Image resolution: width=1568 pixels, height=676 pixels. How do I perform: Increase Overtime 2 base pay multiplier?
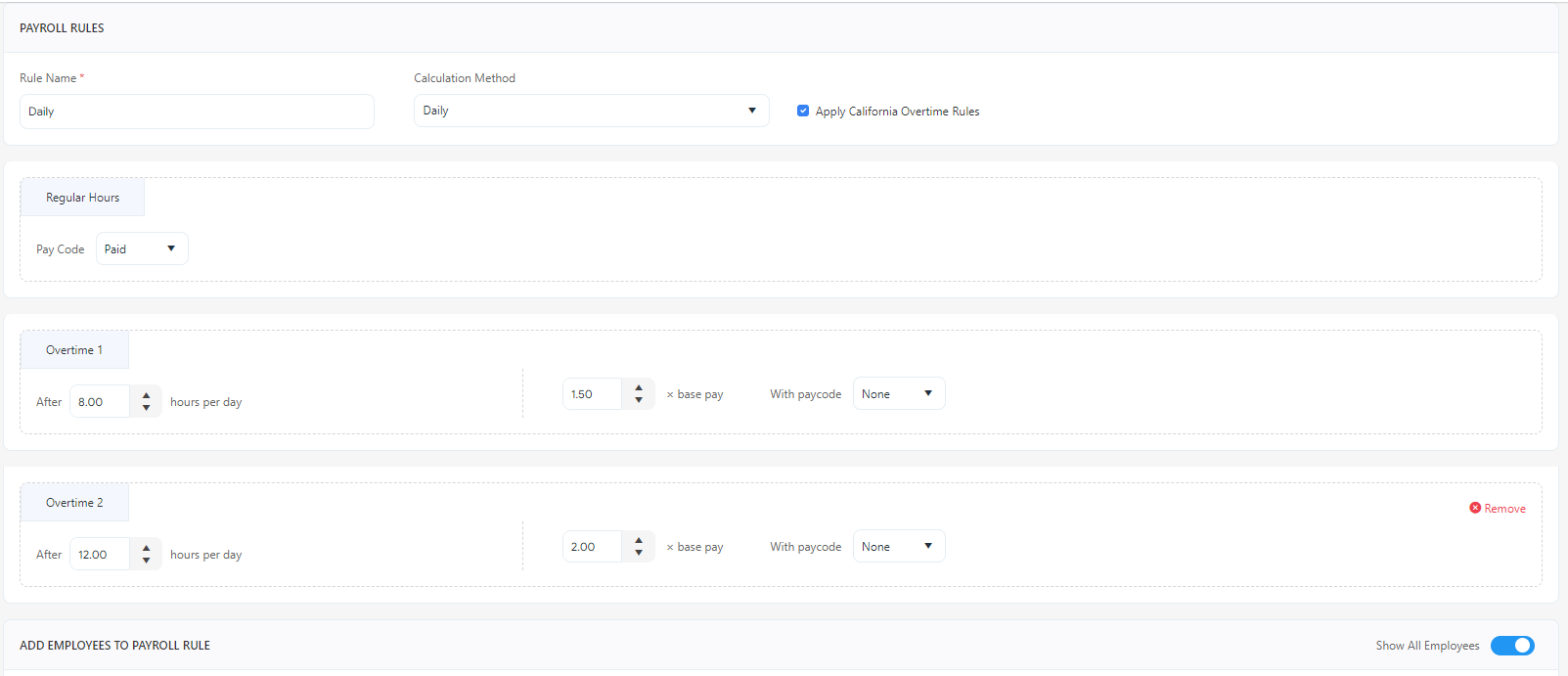(x=639, y=540)
